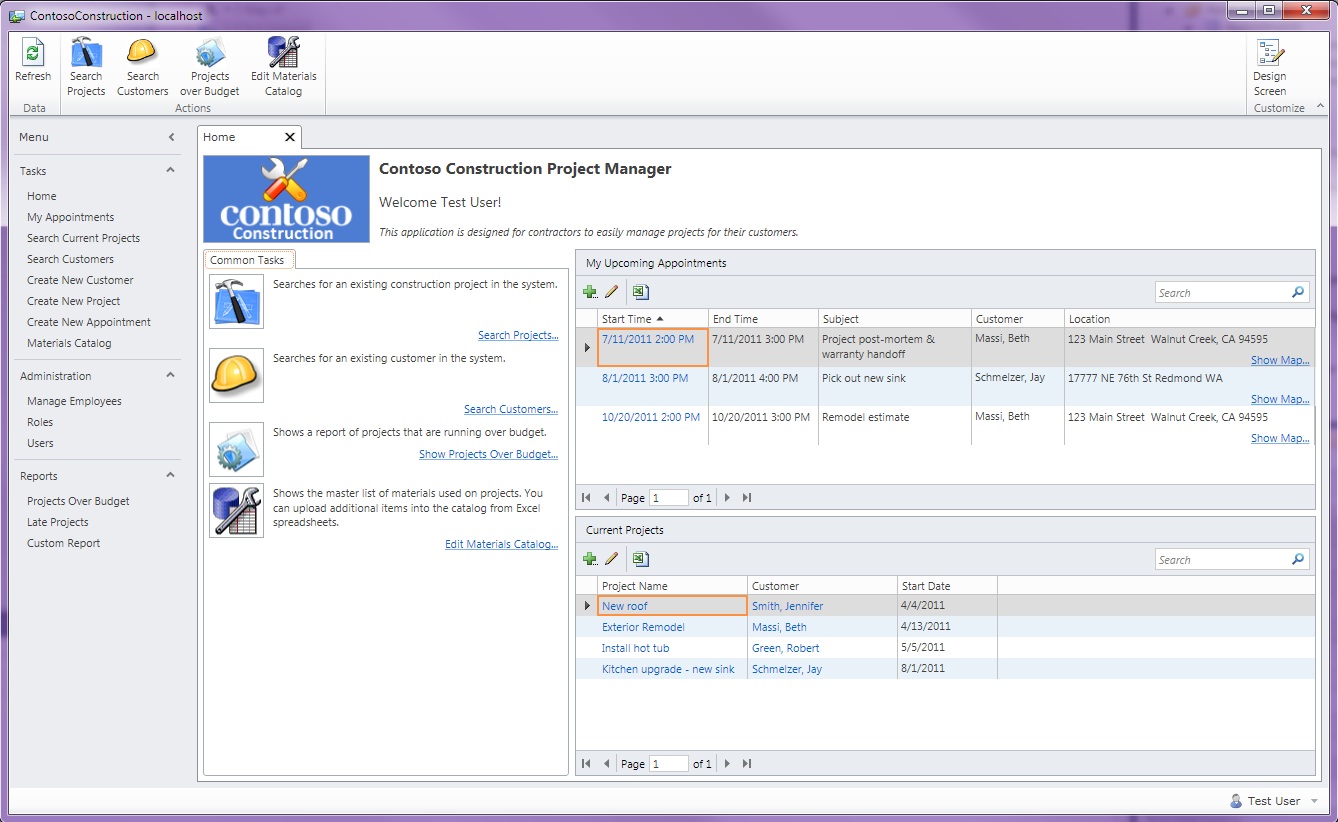The width and height of the screenshot is (1338, 822).
Task: Click the Search Projects... link
Action: pos(518,335)
